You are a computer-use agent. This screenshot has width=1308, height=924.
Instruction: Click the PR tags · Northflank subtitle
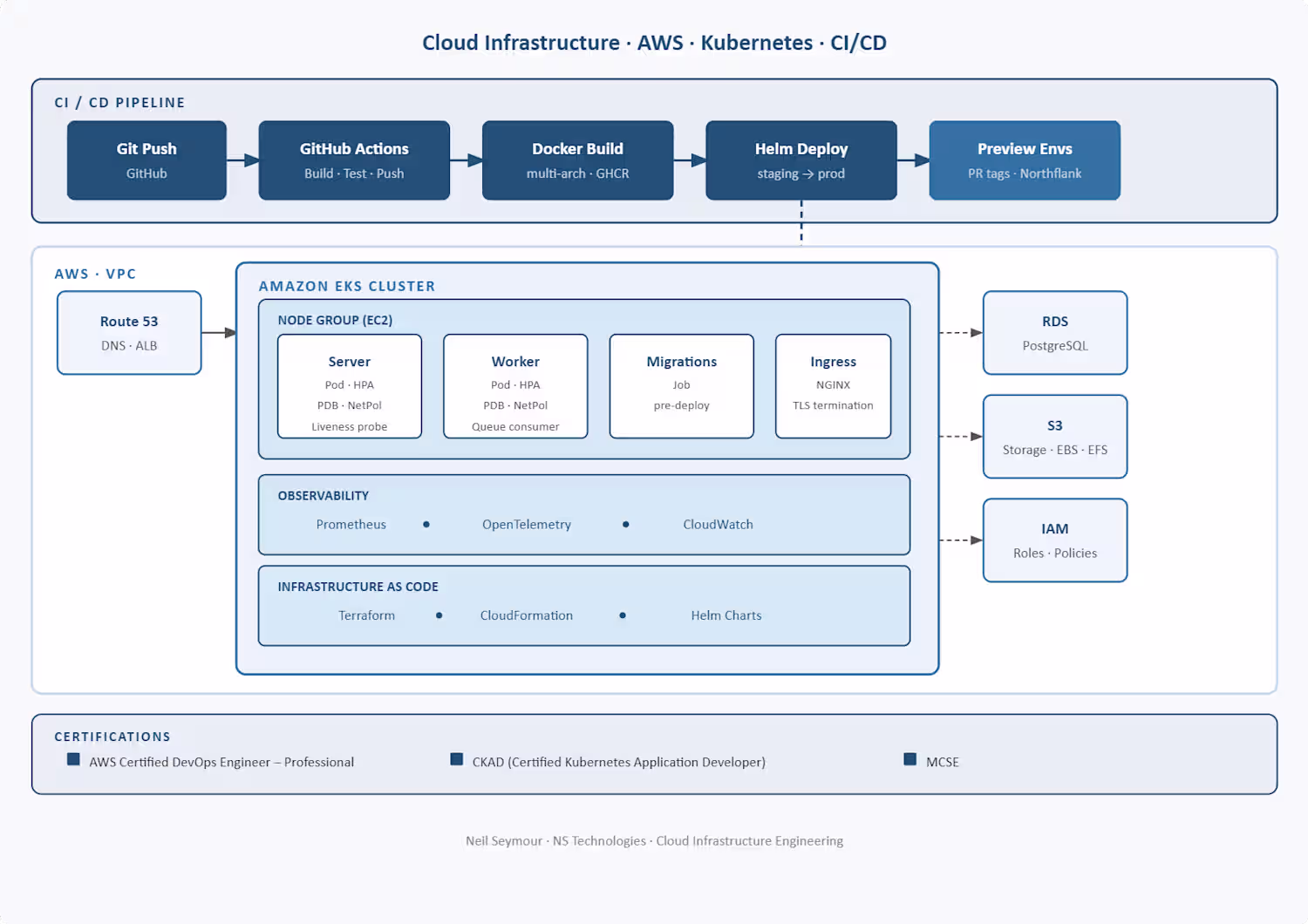(1025, 173)
